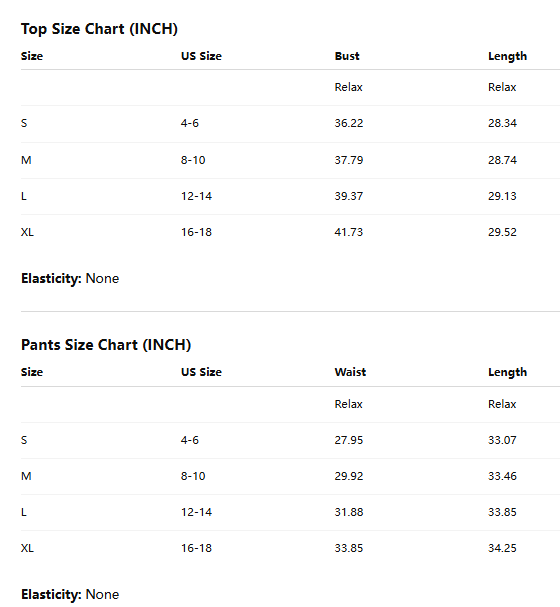Viewport: 560px width, 607px height.
Task: Click the S size row in top chart
Action: coord(290,123)
